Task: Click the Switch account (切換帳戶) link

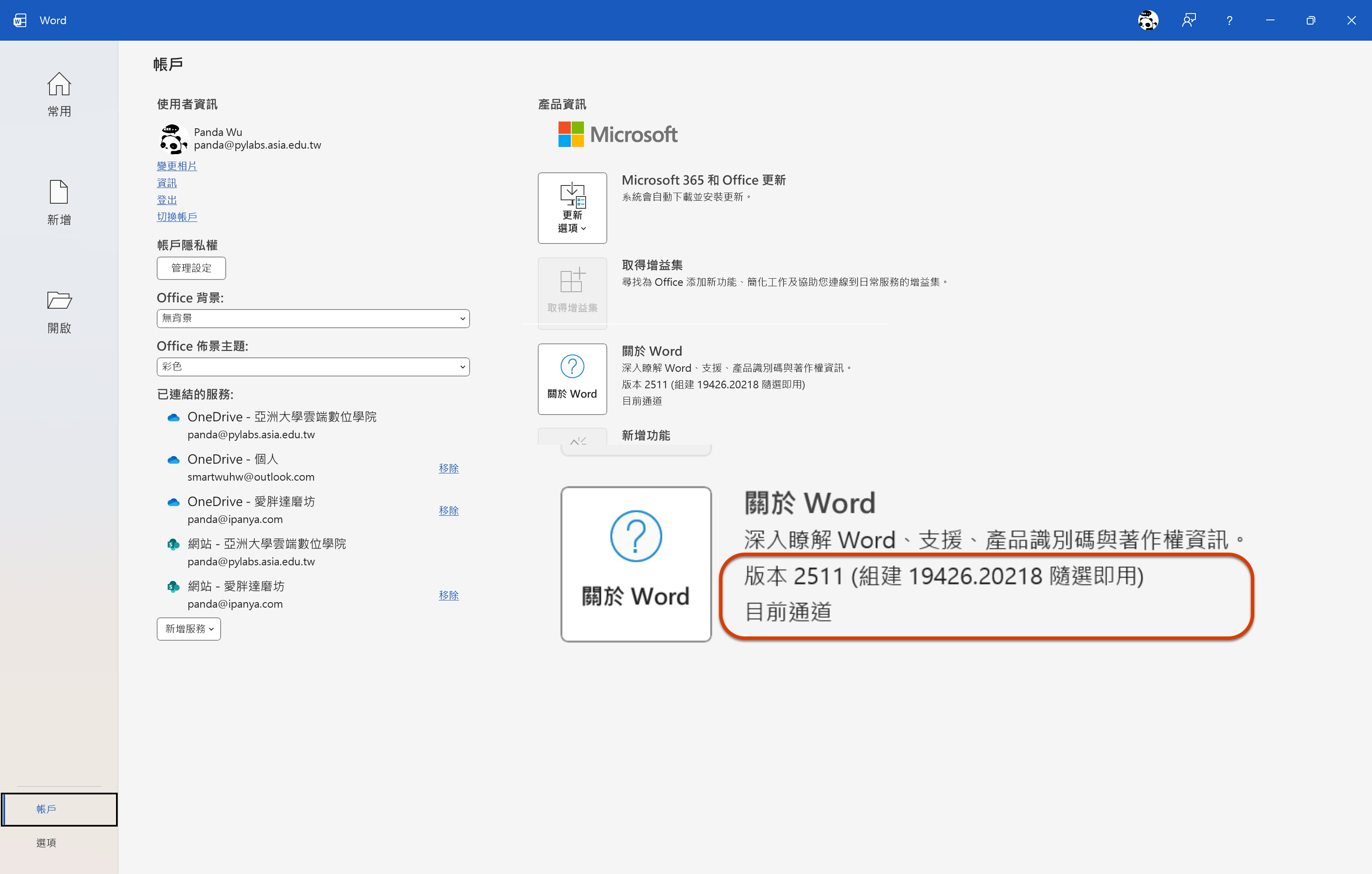Action: pyautogui.click(x=177, y=216)
